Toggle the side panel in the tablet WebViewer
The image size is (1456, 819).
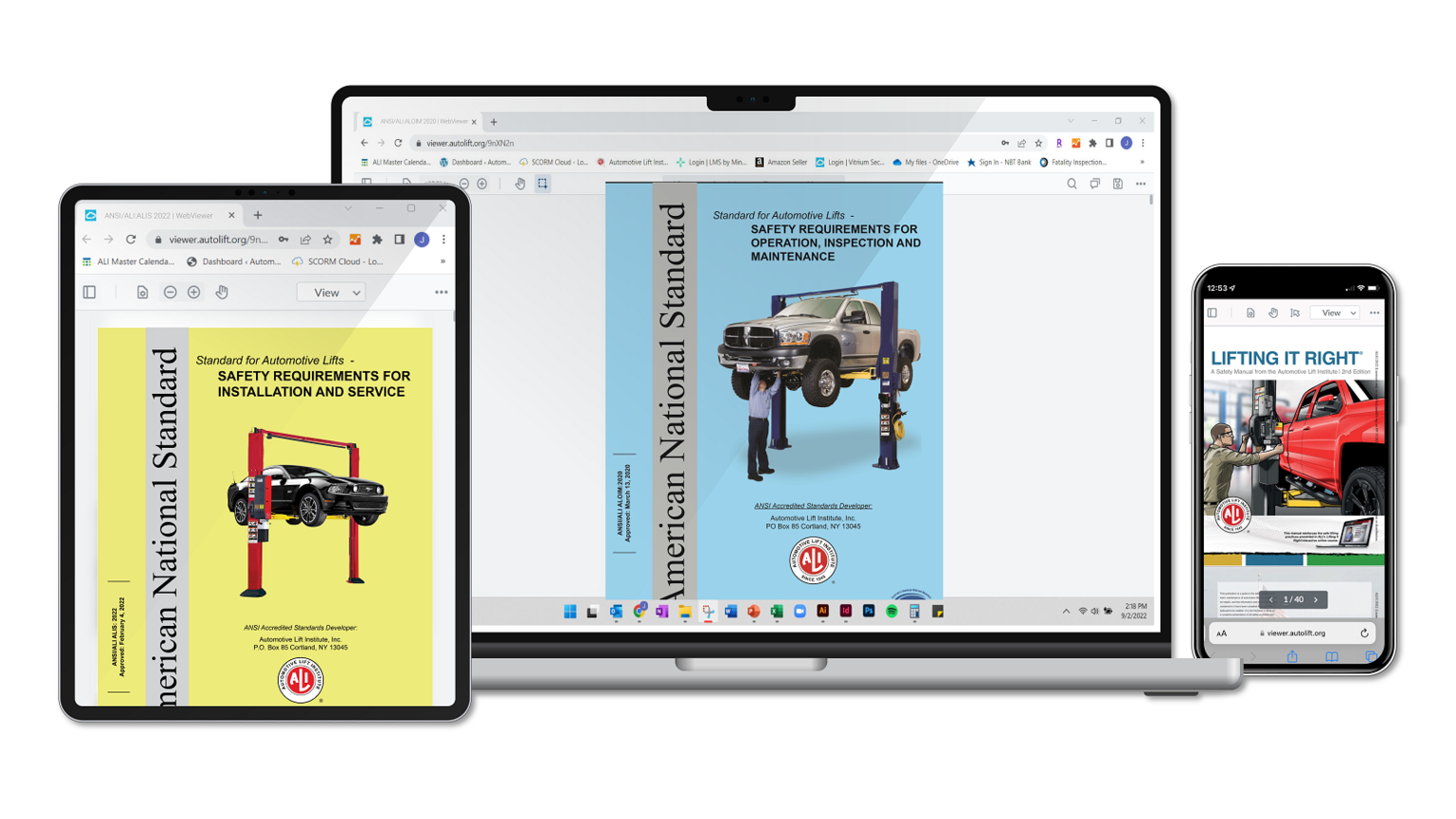89,292
